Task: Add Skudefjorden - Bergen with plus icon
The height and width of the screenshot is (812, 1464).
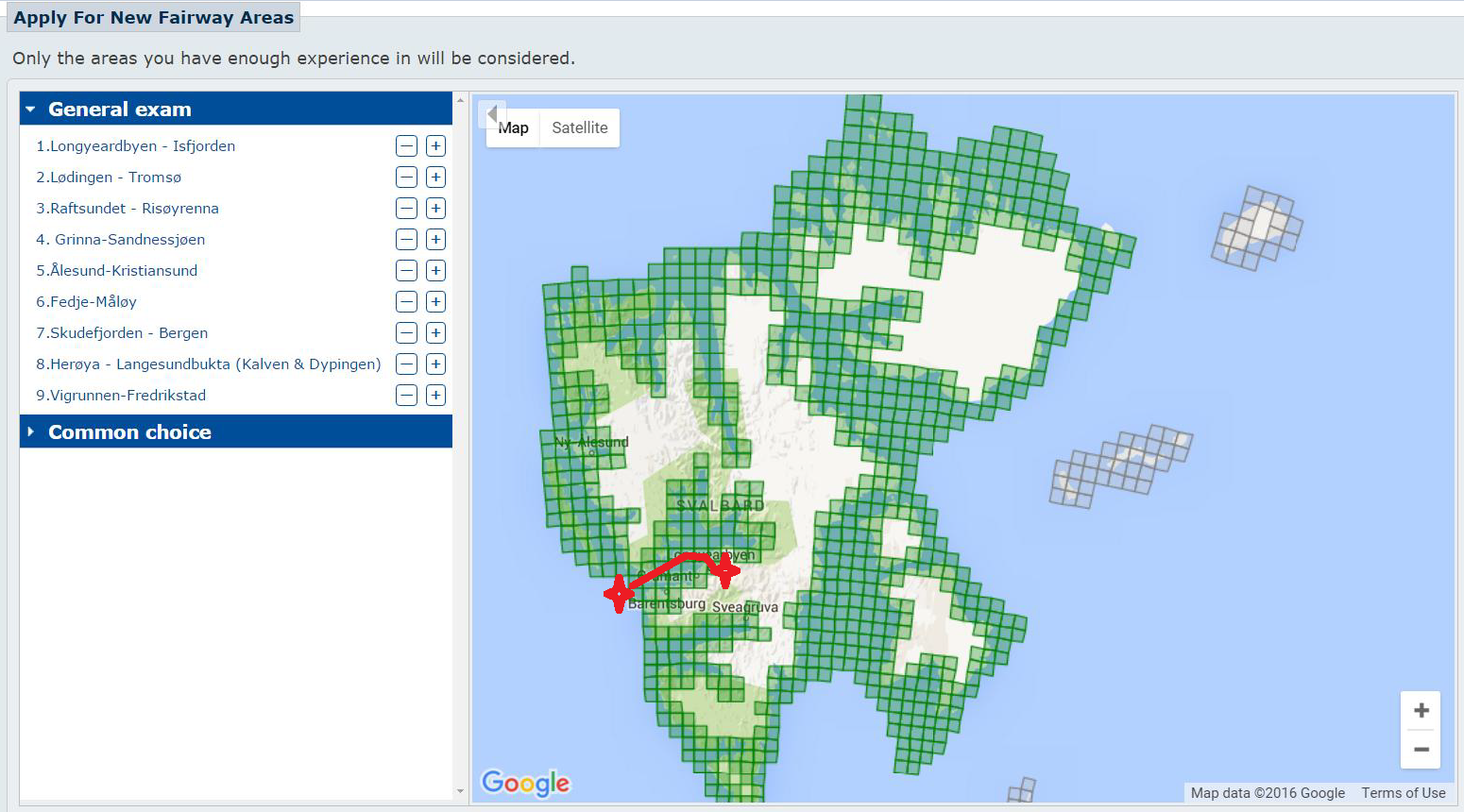Action: [x=435, y=333]
